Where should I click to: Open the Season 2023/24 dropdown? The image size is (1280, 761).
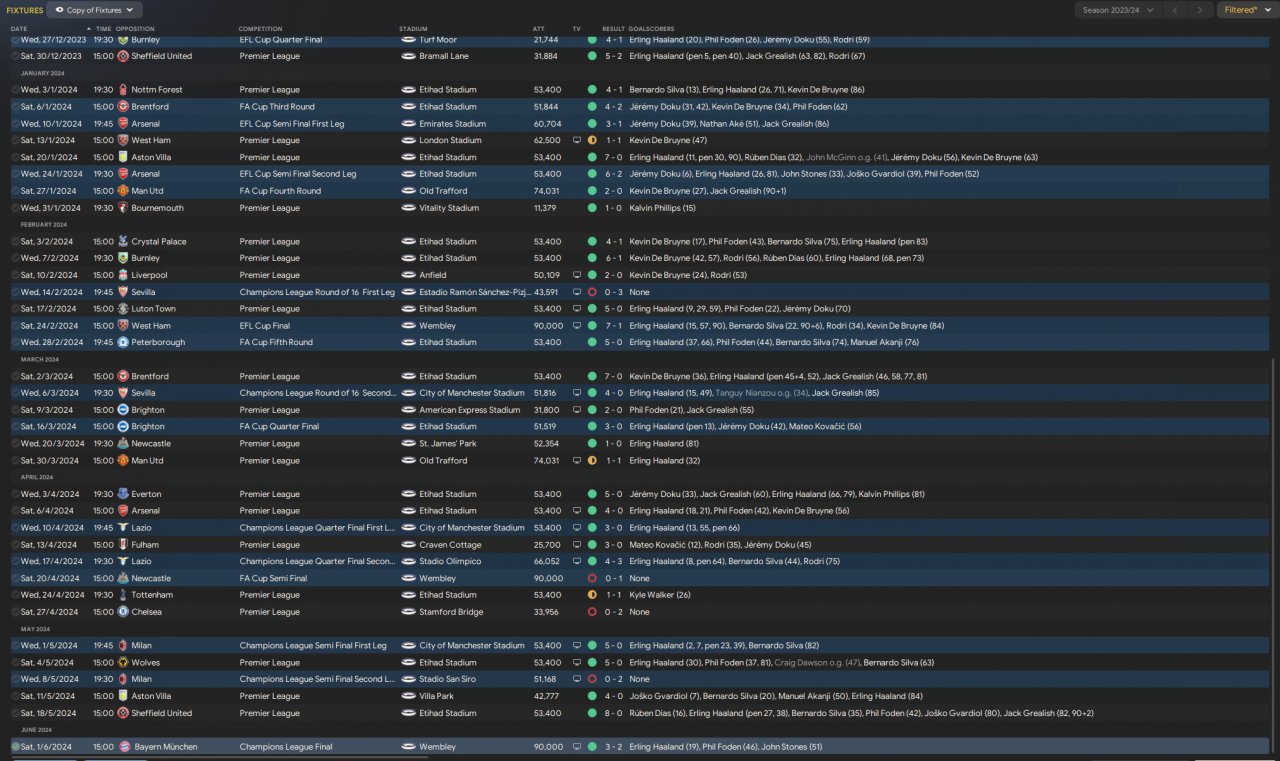pos(1118,10)
